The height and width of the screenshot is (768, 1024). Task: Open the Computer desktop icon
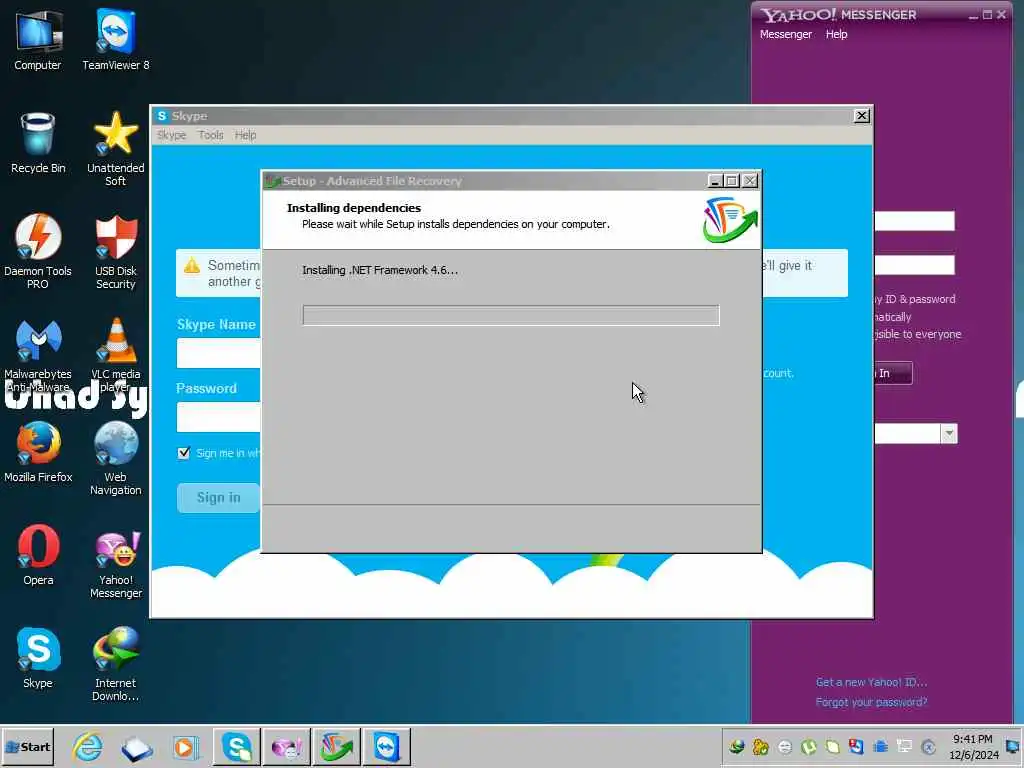point(38,40)
